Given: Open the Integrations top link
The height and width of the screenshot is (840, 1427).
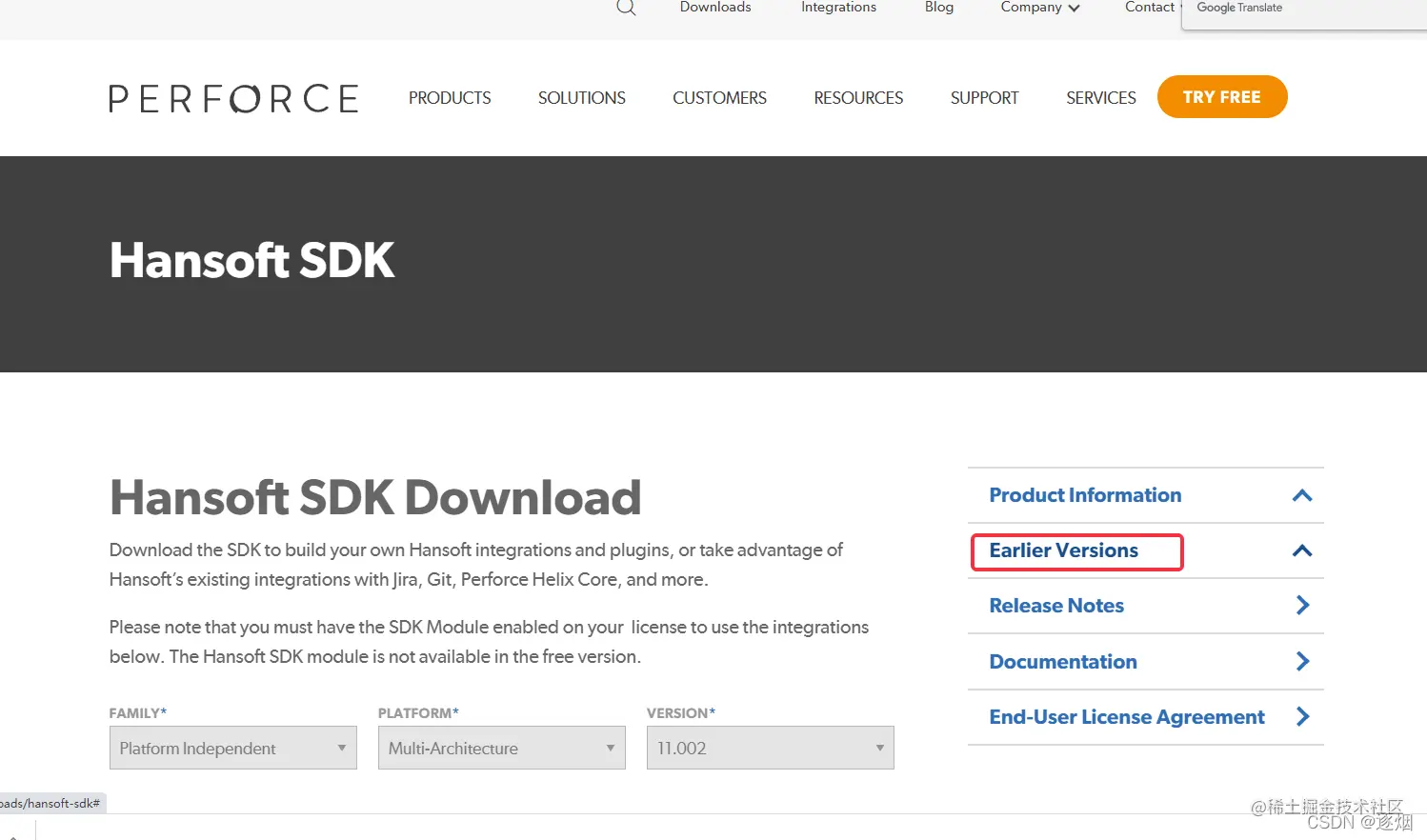Looking at the screenshot, I should point(838,8).
